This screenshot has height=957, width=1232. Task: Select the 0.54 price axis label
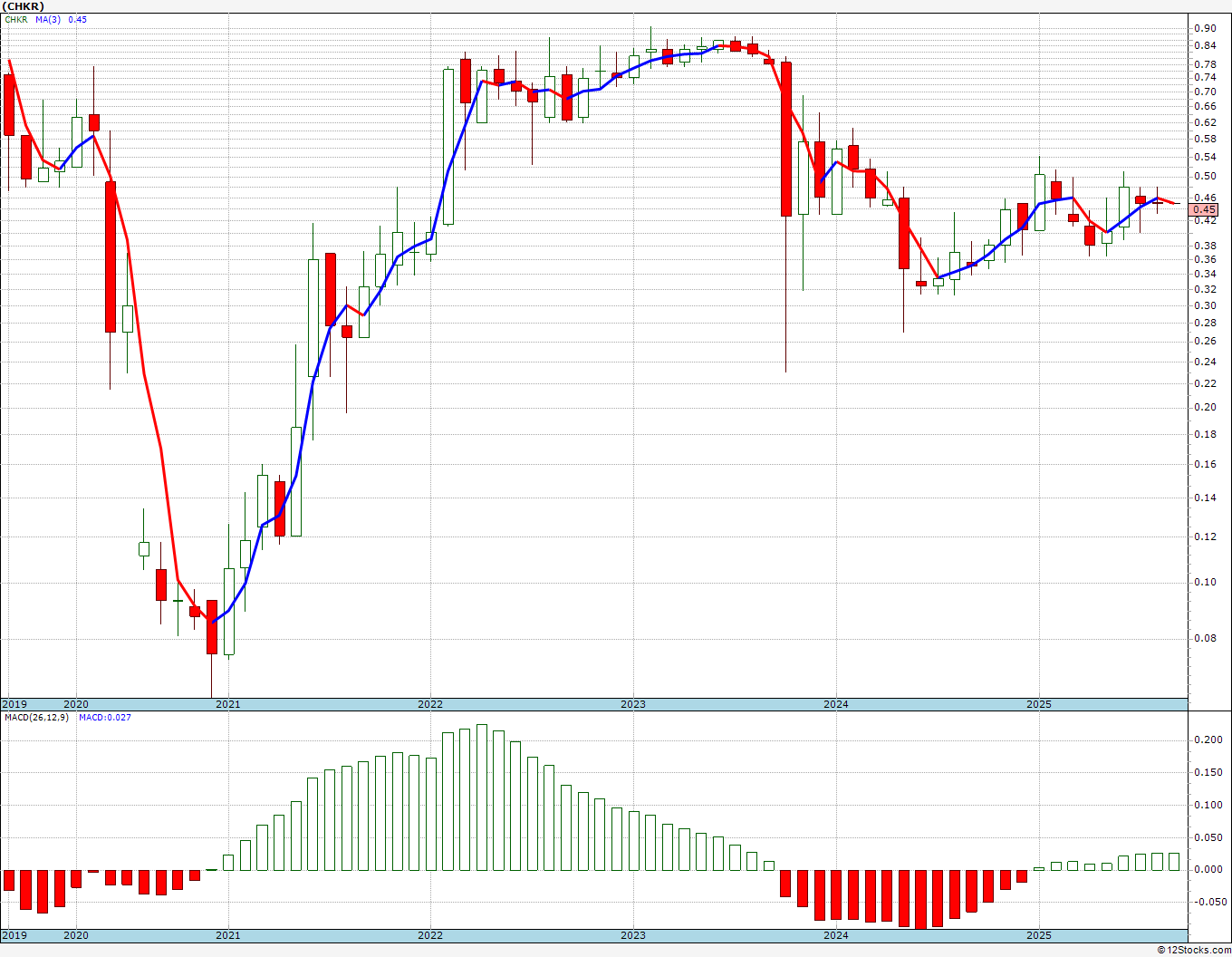pyautogui.click(x=1205, y=157)
